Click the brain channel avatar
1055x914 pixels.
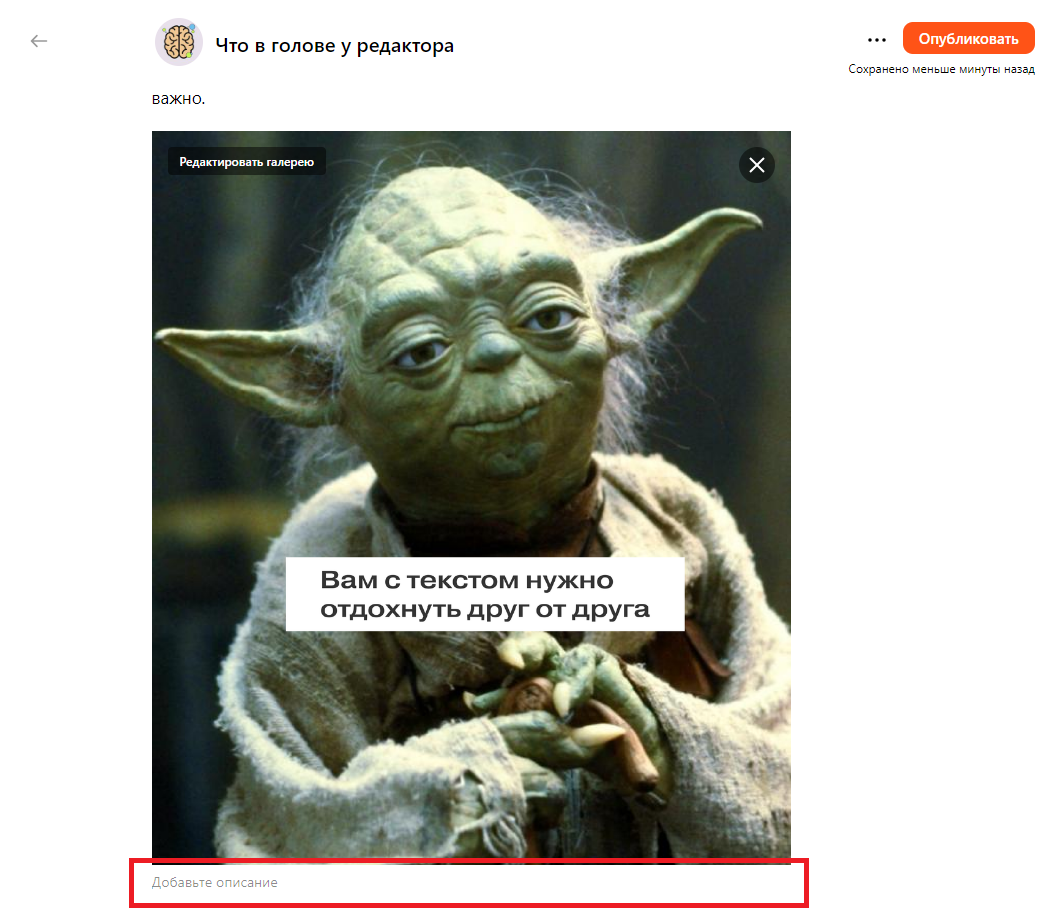point(178,43)
